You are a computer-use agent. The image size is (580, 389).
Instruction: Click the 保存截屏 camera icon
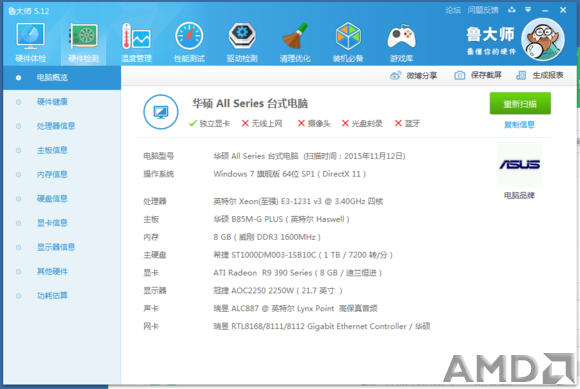(x=459, y=75)
